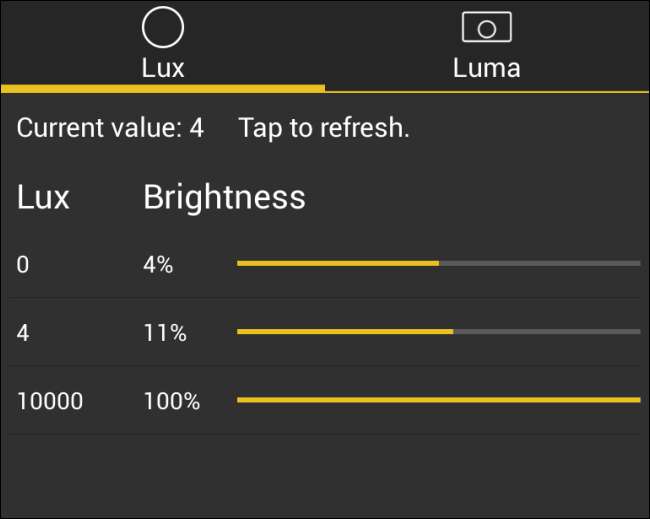Tap the 11% brightness value
650x519 pixels.
coord(165,333)
